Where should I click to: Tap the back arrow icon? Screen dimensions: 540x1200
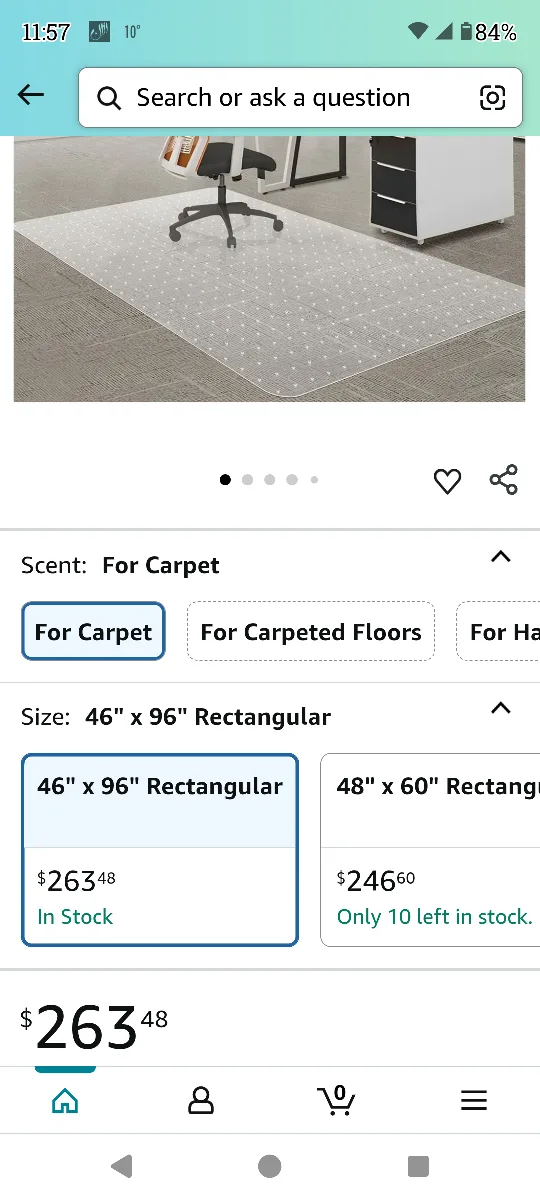click(x=31, y=96)
